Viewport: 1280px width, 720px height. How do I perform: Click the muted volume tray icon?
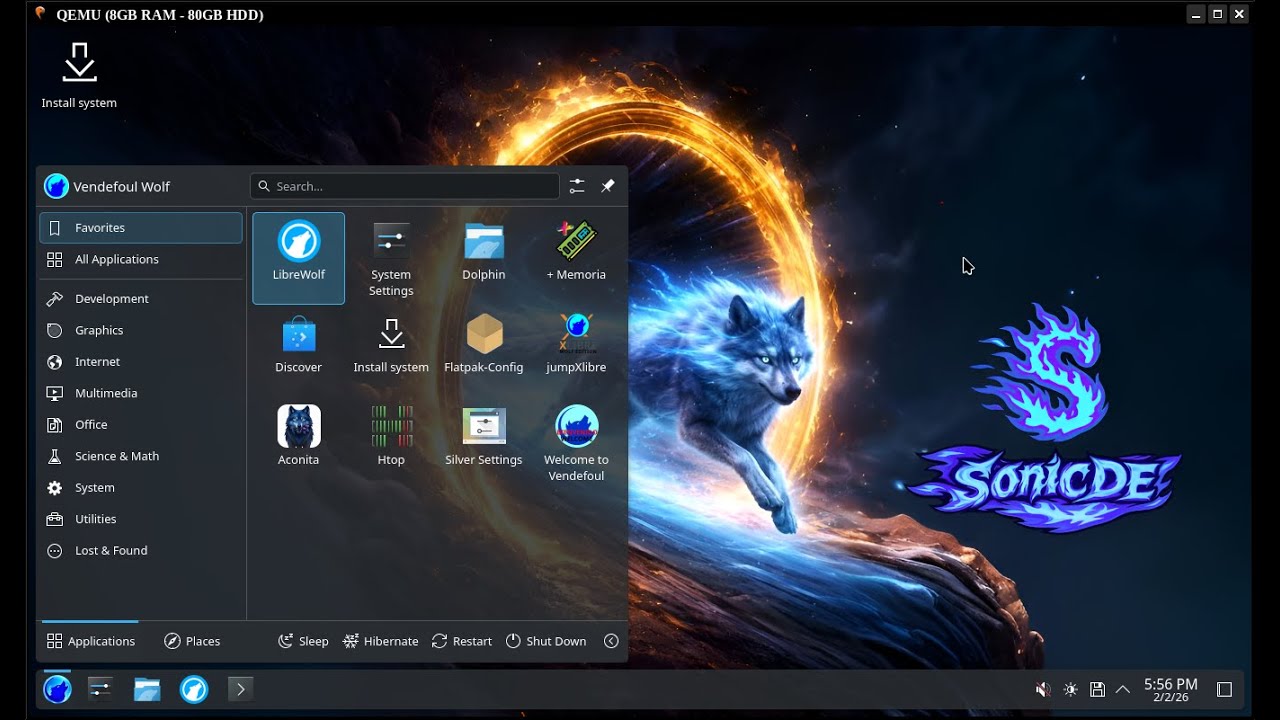pos(1043,689)
